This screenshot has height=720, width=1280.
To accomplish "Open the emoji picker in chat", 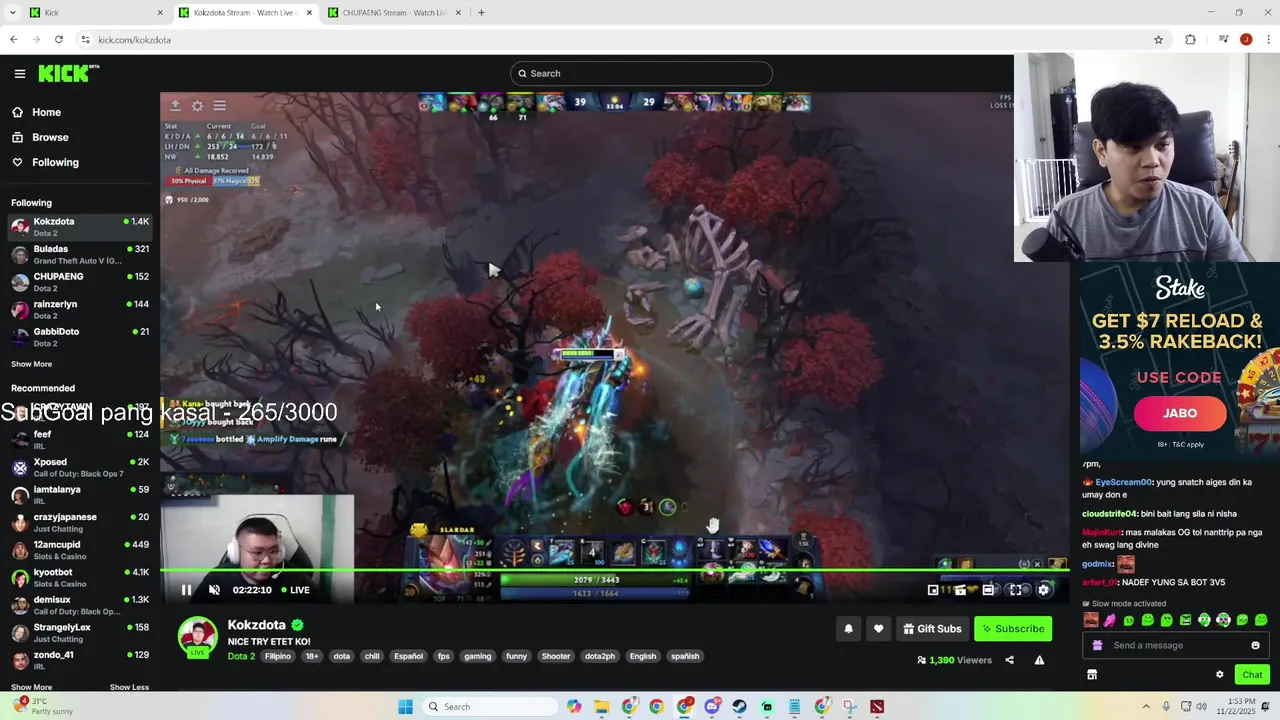I will click(x=1255, y=645).
